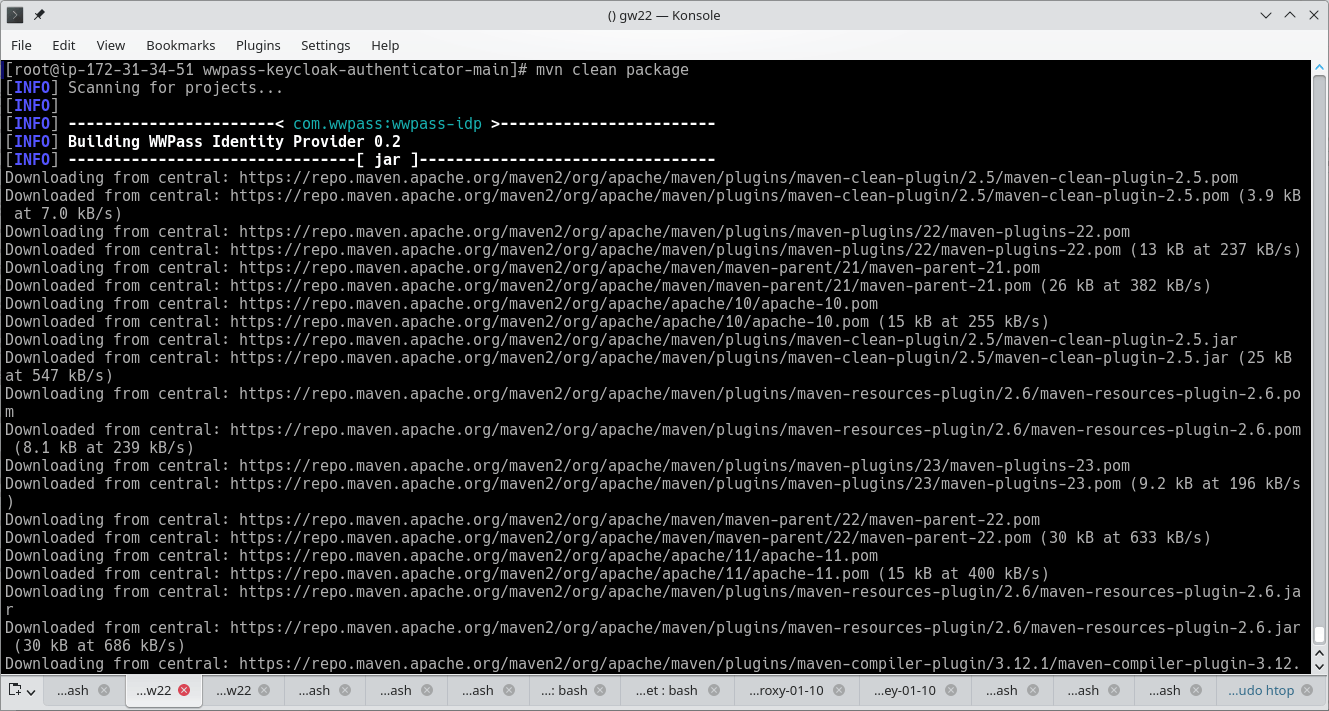Open a new tab with the new-tab icon
The image size is (1329, 711).
[x=15, y=690]
